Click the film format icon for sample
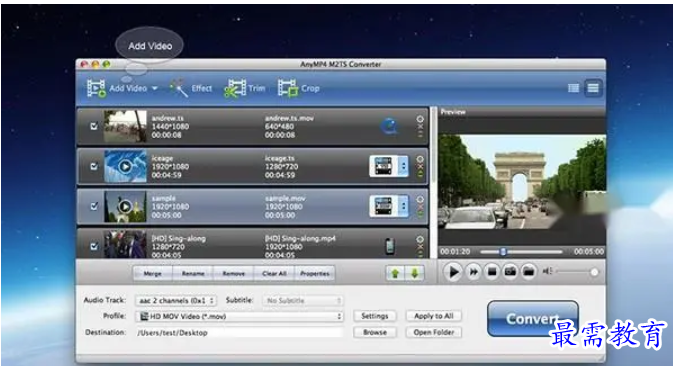 (x=383, y=206)
